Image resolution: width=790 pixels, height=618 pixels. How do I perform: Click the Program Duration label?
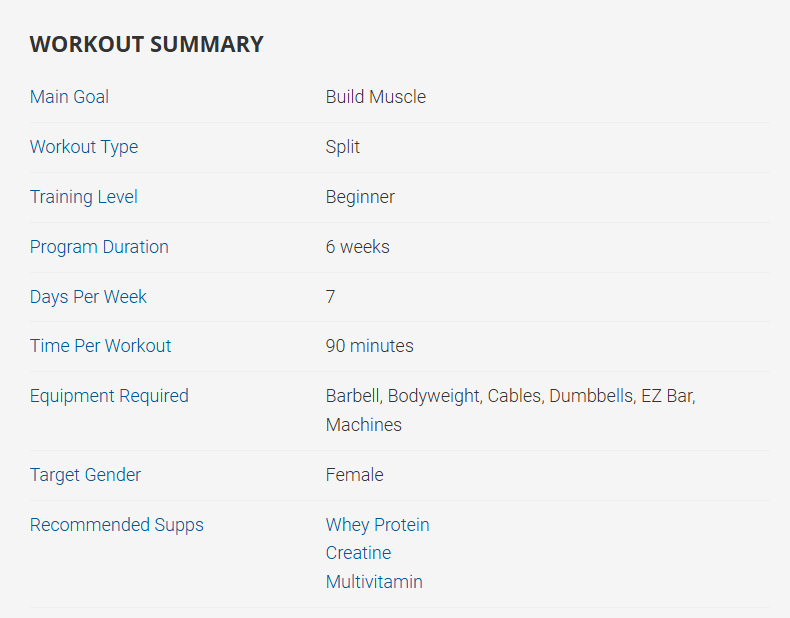[99, 247]
